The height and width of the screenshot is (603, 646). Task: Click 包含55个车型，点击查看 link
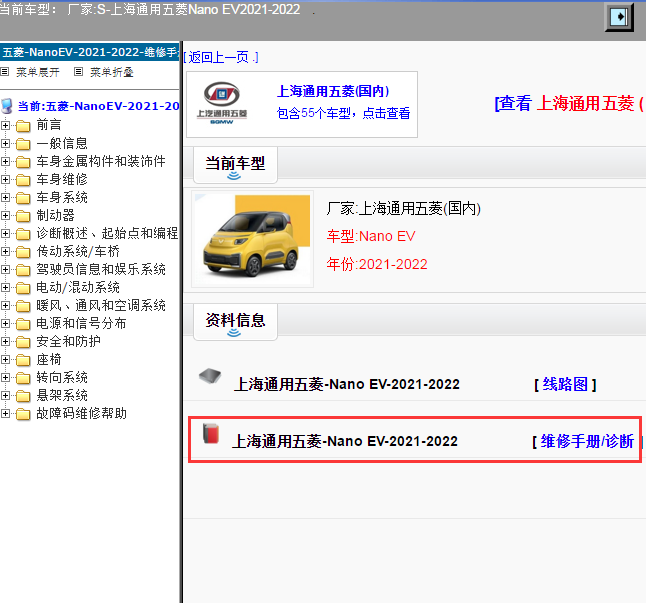click(343, 113)
